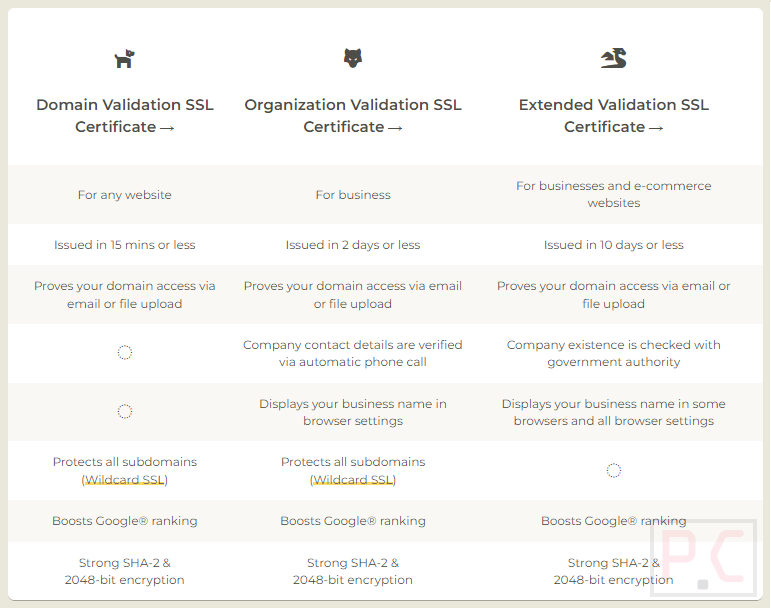Click the "Issued in 10 days or less" cell
Image resolution: width=771 pixels, height=608 pixels.
[x=613, y=245]
